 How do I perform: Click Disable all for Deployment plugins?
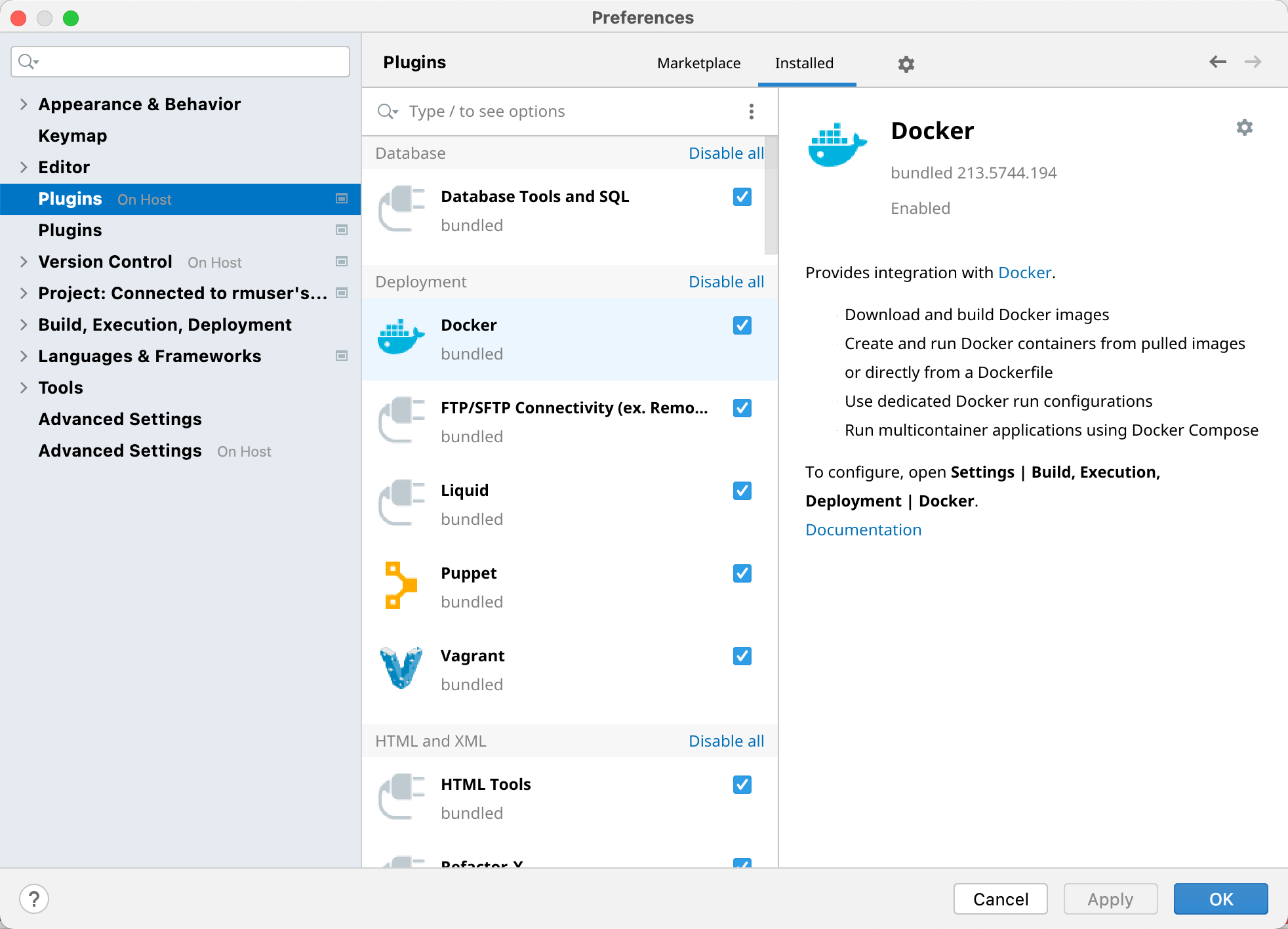coord(726,281)
